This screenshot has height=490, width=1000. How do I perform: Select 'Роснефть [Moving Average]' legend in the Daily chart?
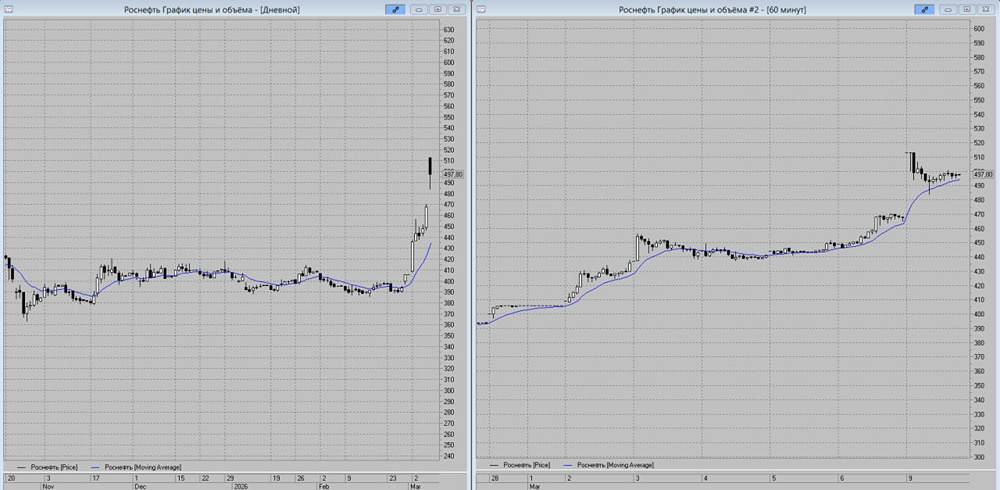136,468
